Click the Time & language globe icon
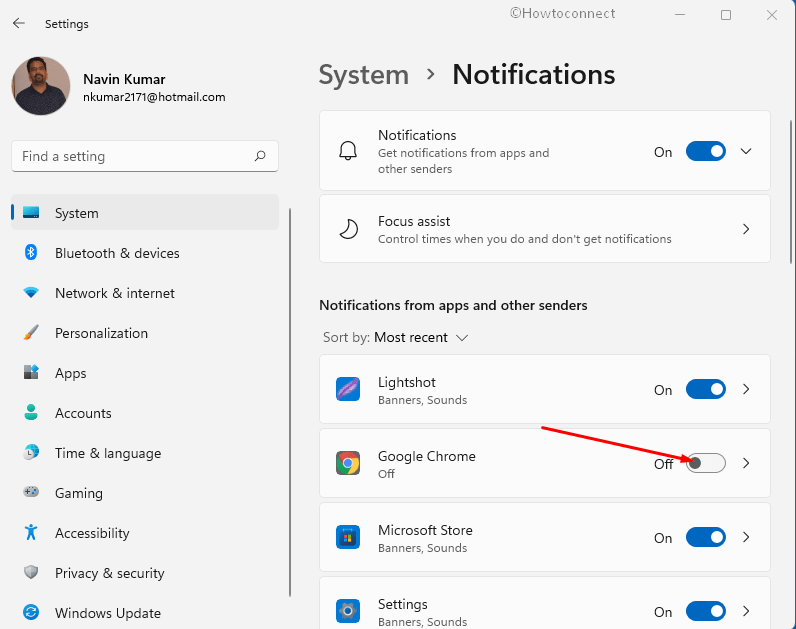This screenshot has width=796, height=629. 31,452
